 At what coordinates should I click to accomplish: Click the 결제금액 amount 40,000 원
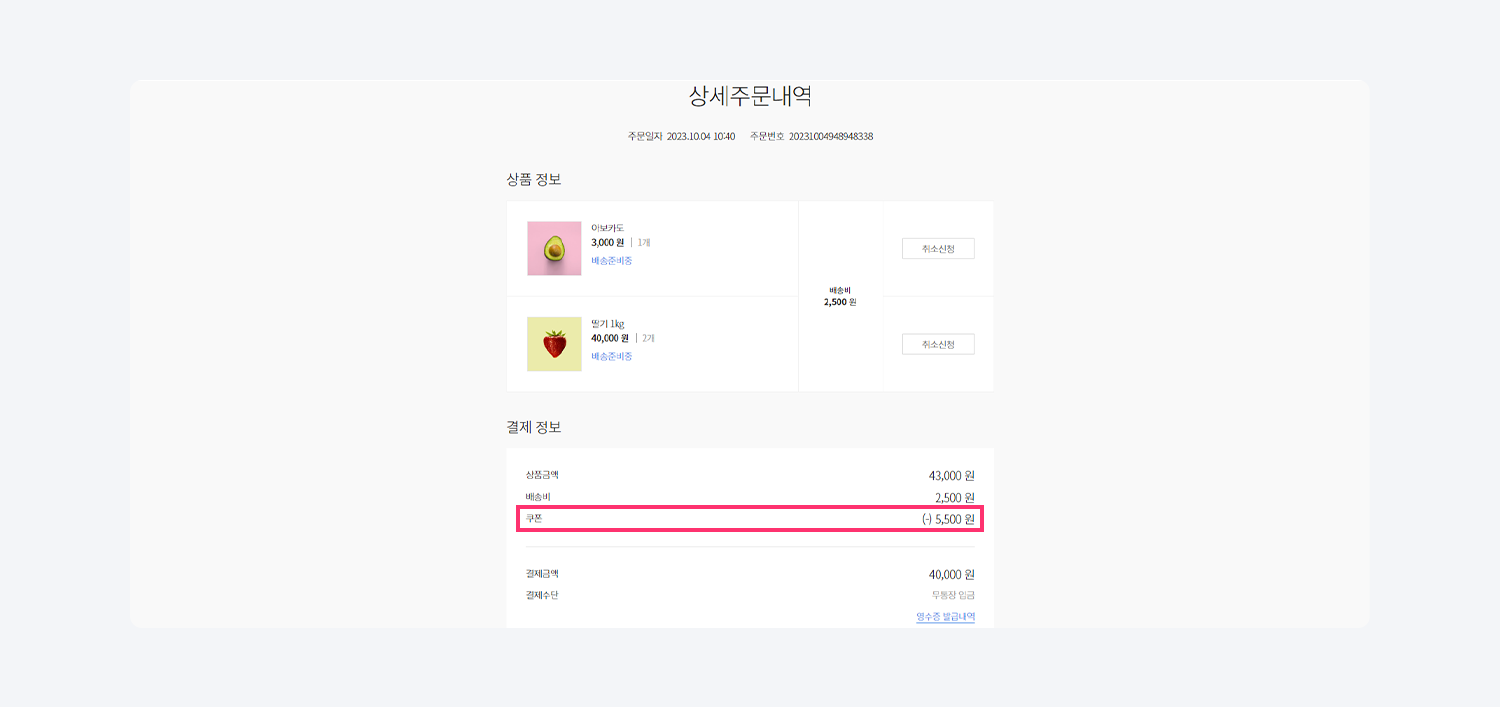point(951,575)
